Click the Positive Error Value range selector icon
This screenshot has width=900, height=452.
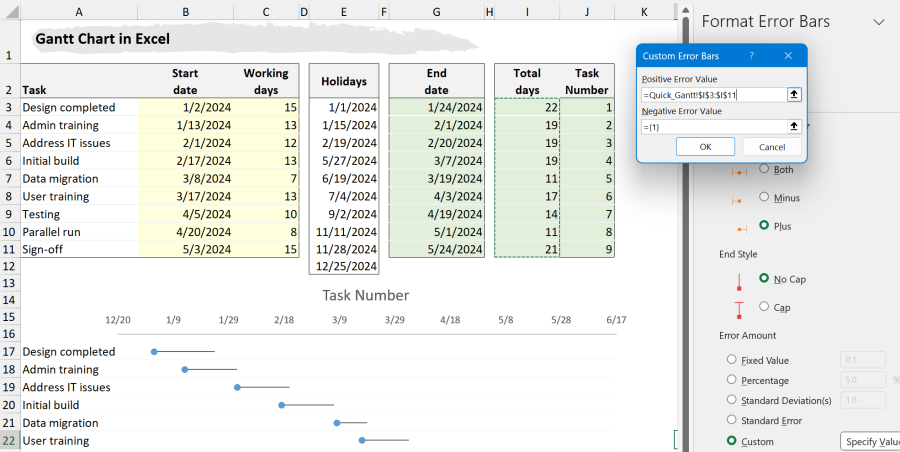tap(794, 95)
